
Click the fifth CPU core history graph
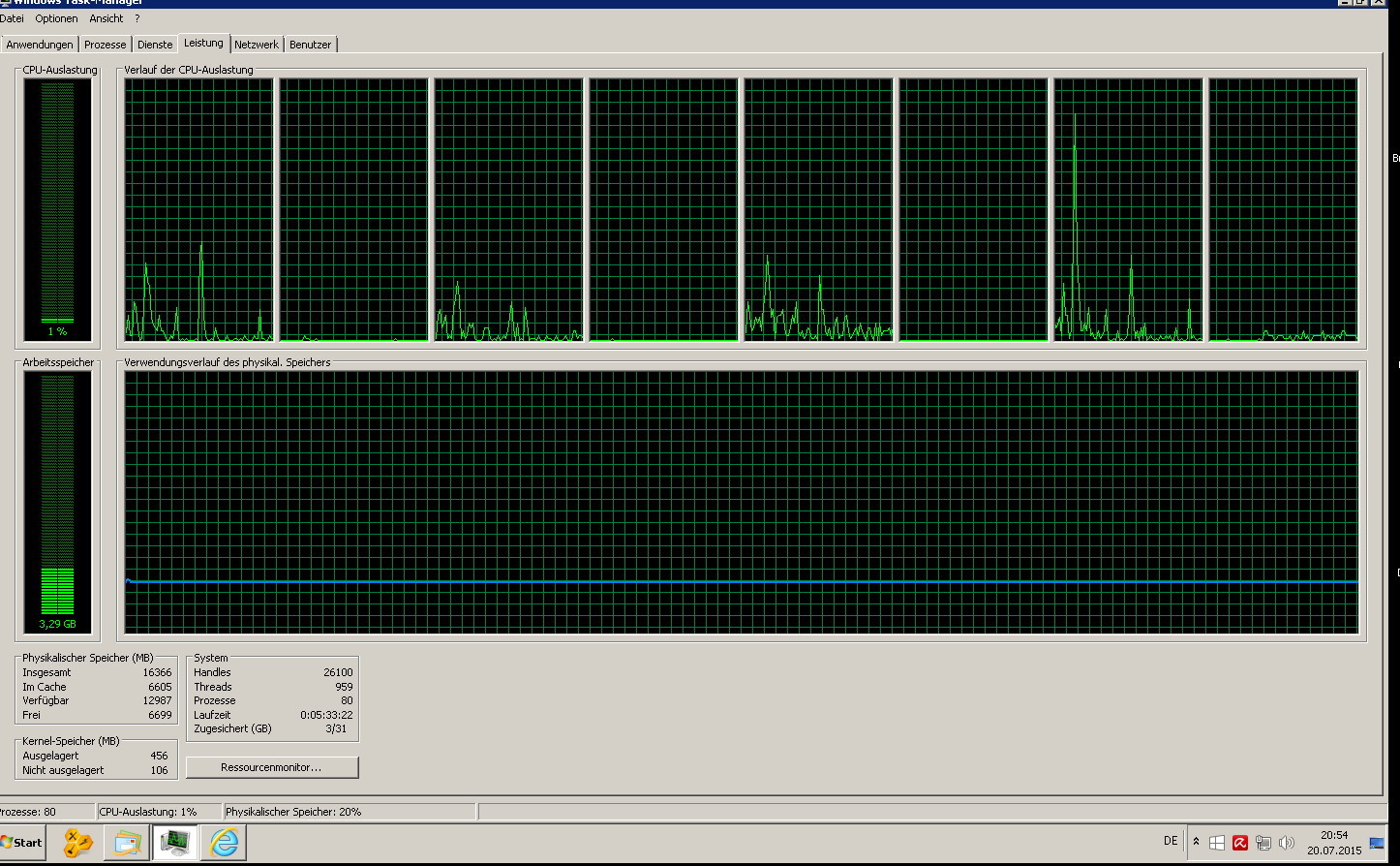pos(819,209)
